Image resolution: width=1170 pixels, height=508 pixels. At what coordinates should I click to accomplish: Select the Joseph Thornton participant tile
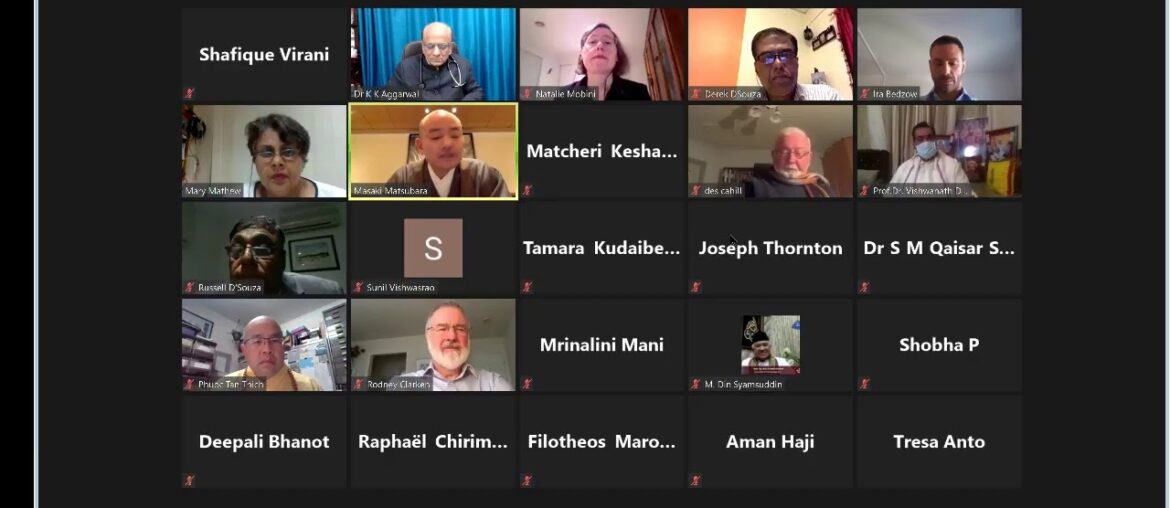(x=771, y=248)
